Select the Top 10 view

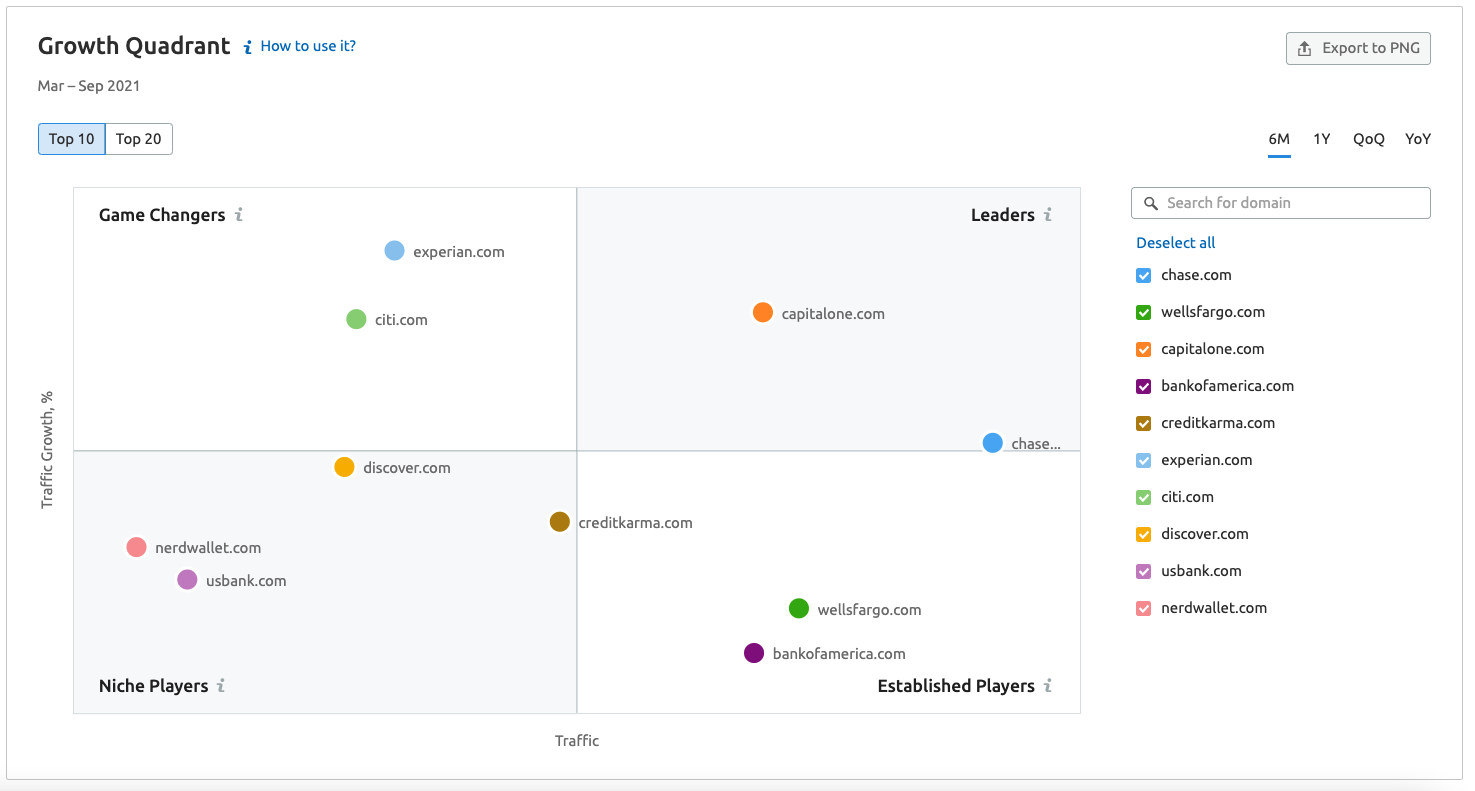point(72,139)
